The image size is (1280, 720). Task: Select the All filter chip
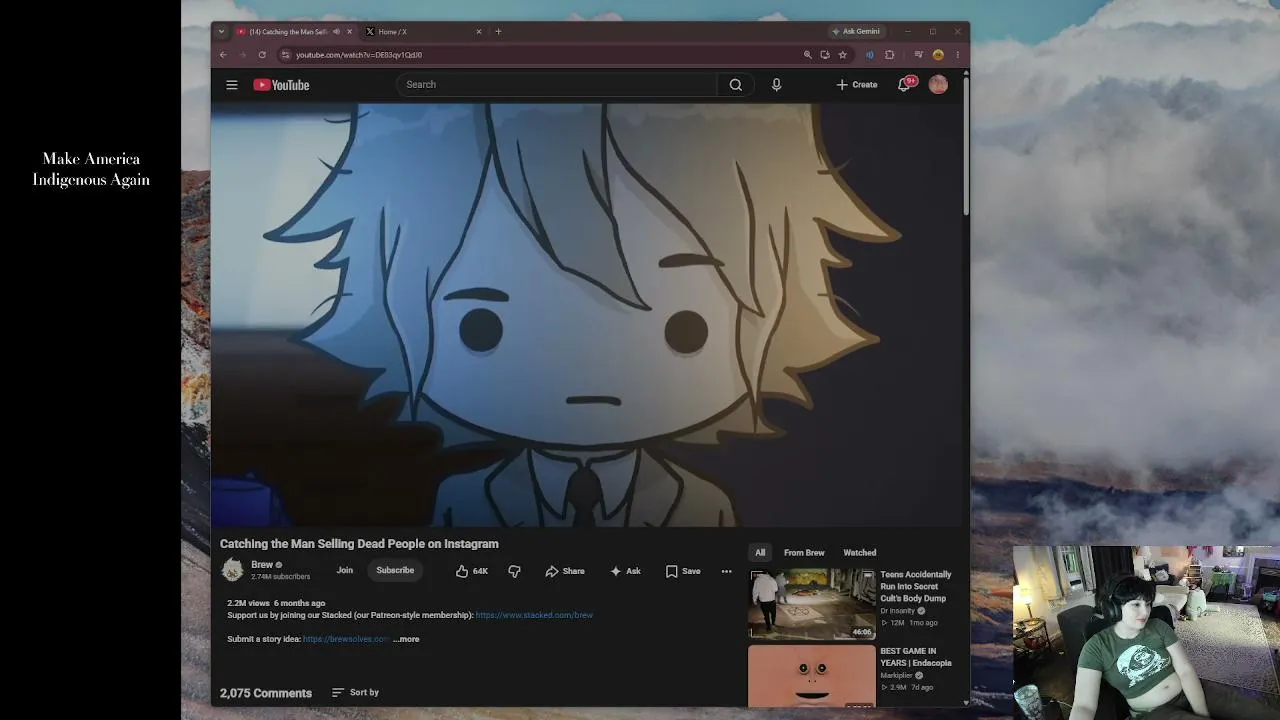[x=760, y=553]
